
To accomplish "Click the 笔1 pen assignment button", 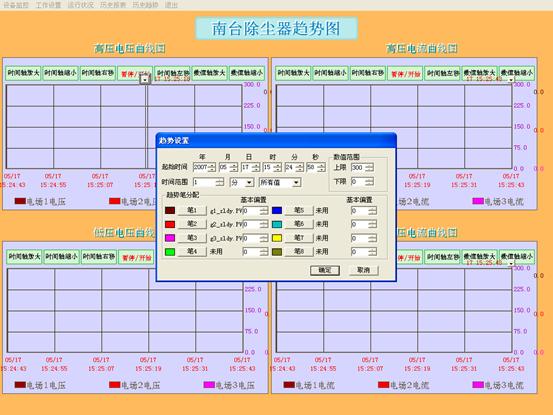I will tap(192, 210).
